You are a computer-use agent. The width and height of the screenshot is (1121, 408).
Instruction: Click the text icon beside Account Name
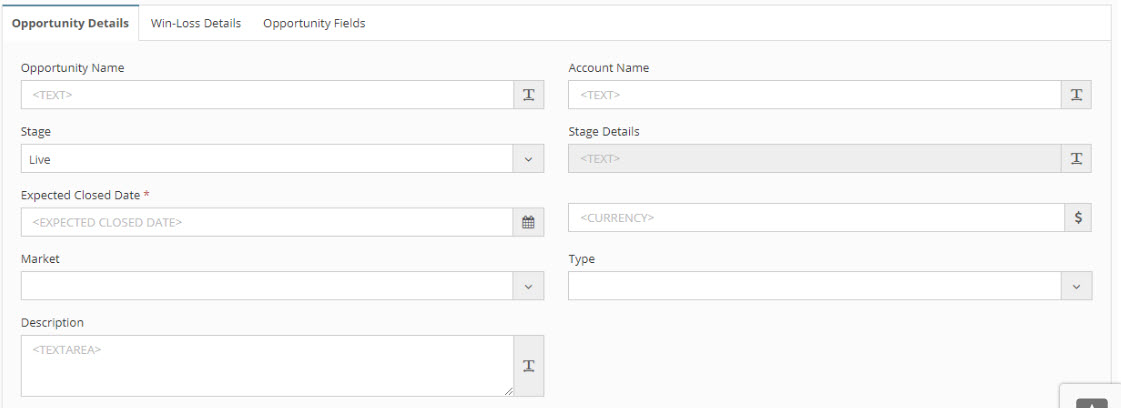(1076, 94)
